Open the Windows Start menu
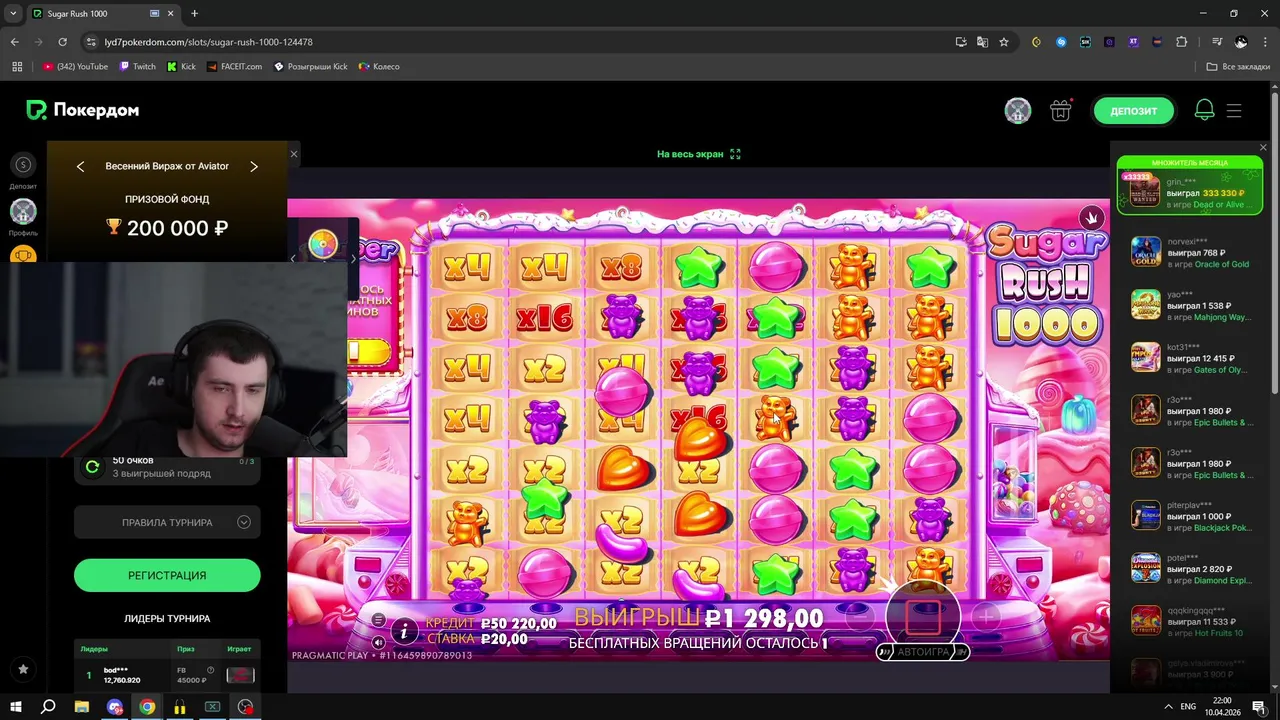The height and width of the screenshot is (720, 1280). click(16, 707)
